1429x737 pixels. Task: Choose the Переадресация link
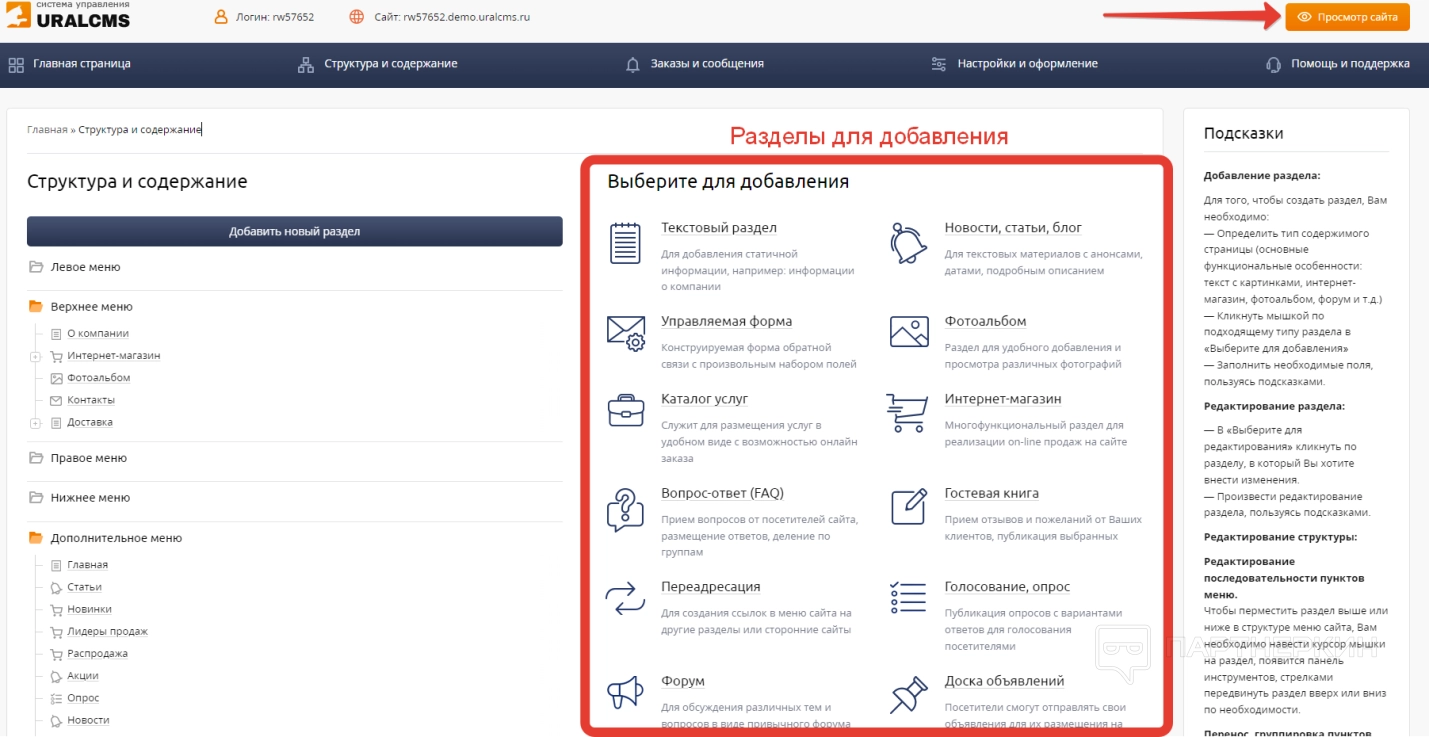[711, 587]
